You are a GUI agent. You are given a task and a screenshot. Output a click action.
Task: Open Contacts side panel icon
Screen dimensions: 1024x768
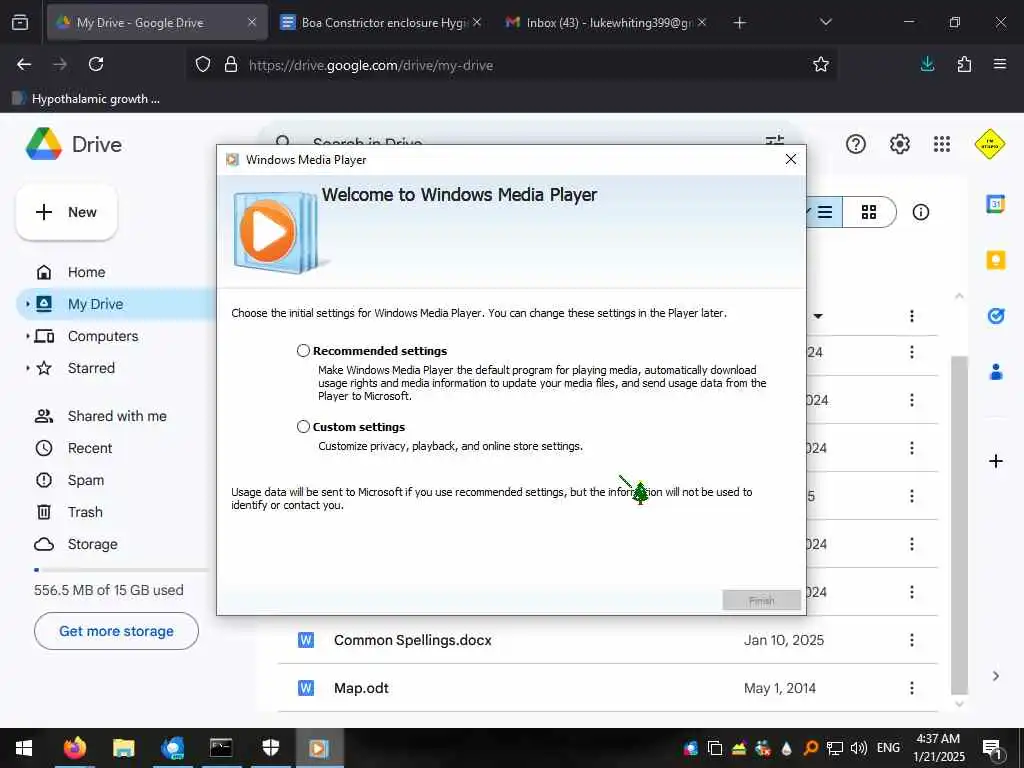click(x=995, y=372)
